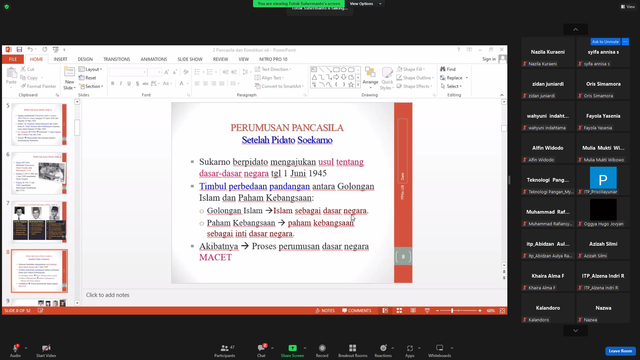Start Video in Zoom toolbar
The width and height of the screenshot is (640, 360).
pos(46,350)
